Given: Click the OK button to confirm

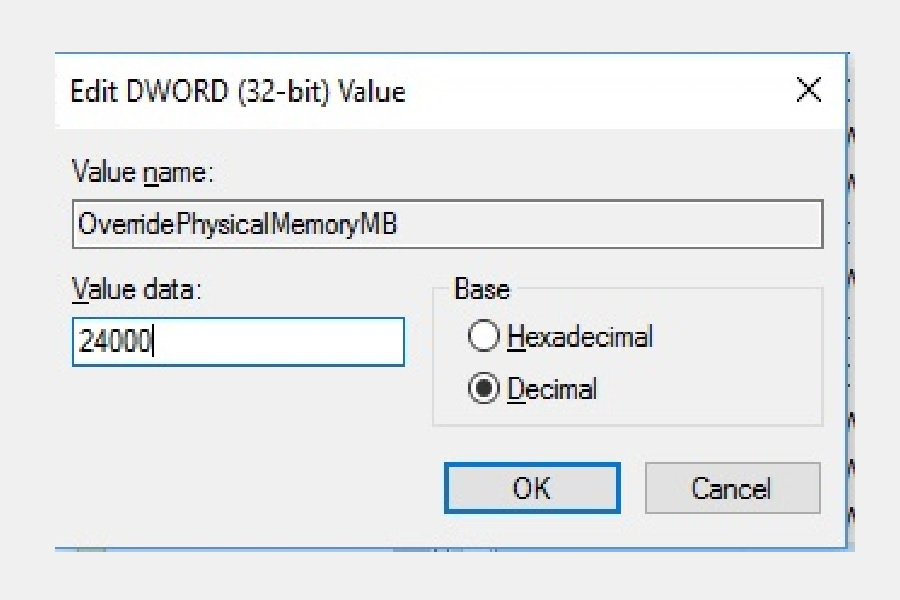Looking at the screenshot, I should coord(531,488).
